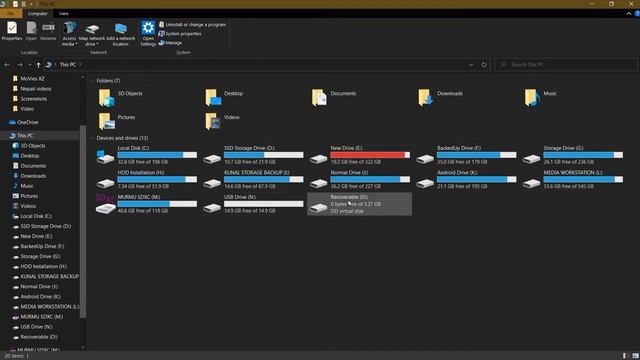
Task: Minimize the ribbon with the chevron
Action: click(x=629, y=13)
